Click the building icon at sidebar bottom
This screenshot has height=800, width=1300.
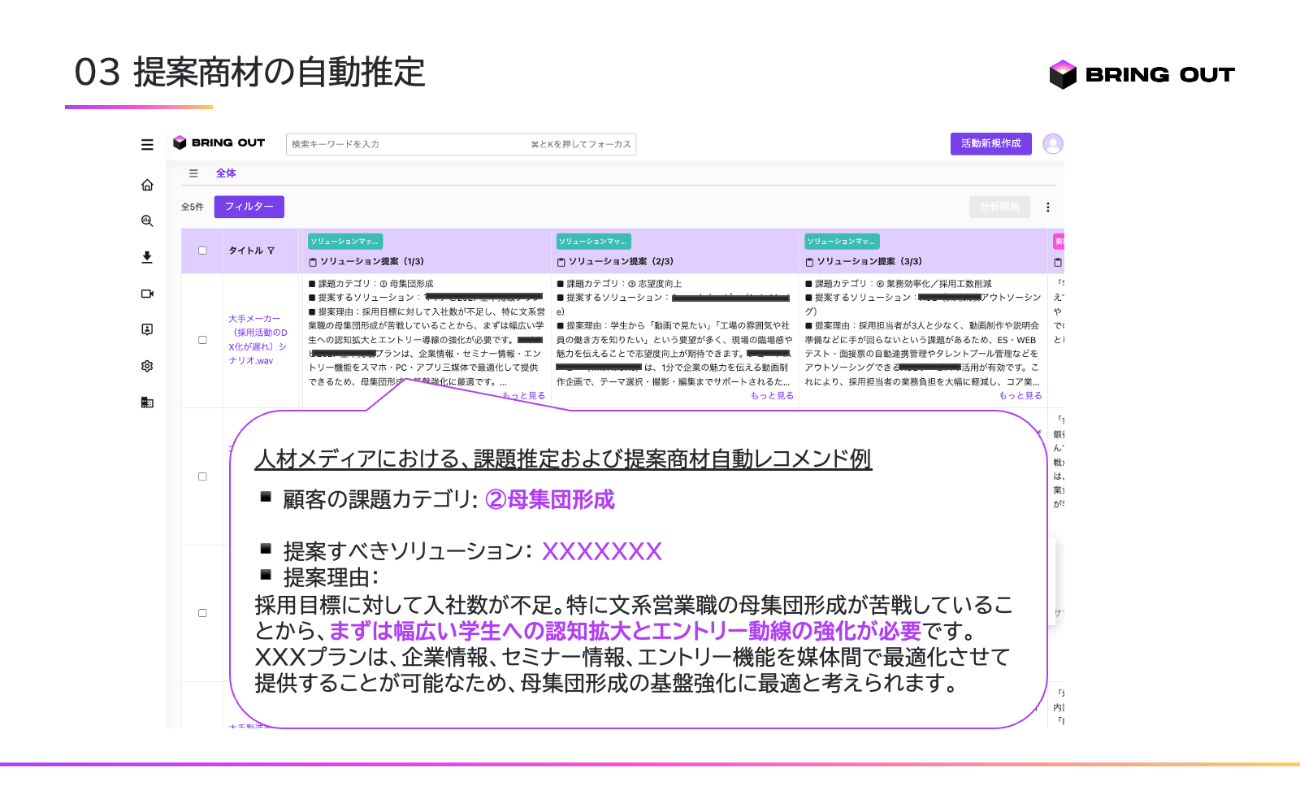click(147, 402)
